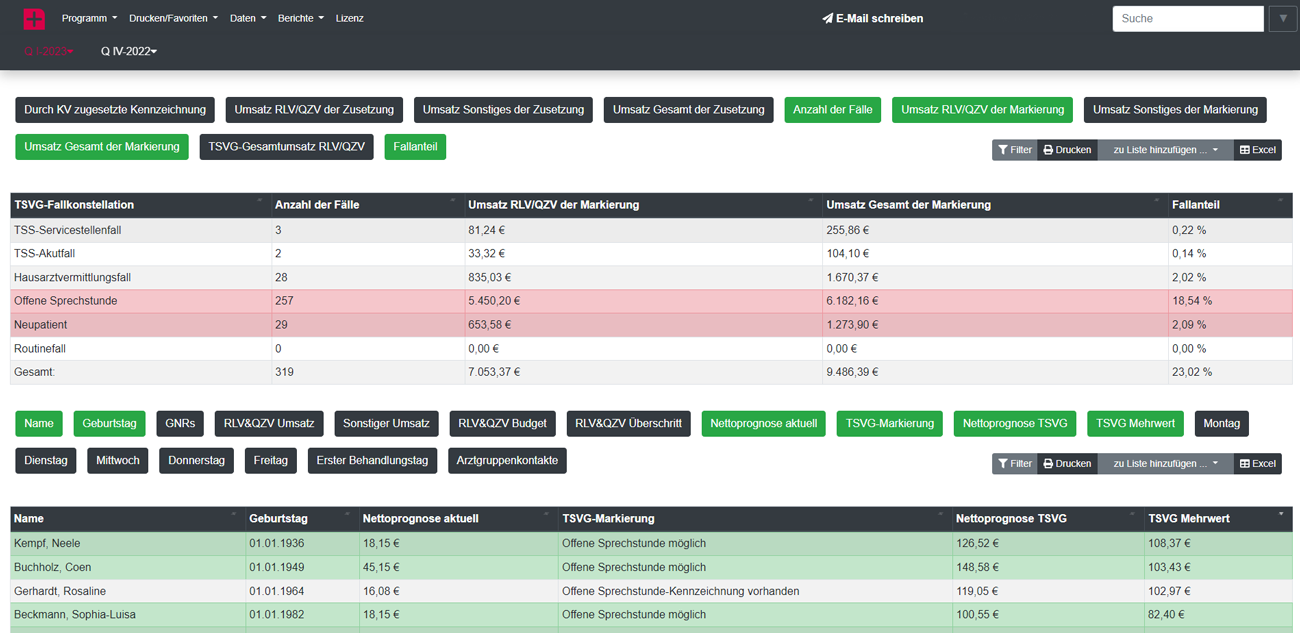Image resolution: width=1300 pixels, height=633 pixels.
Task: Click the red cross app logo
Action: [34, 18]
